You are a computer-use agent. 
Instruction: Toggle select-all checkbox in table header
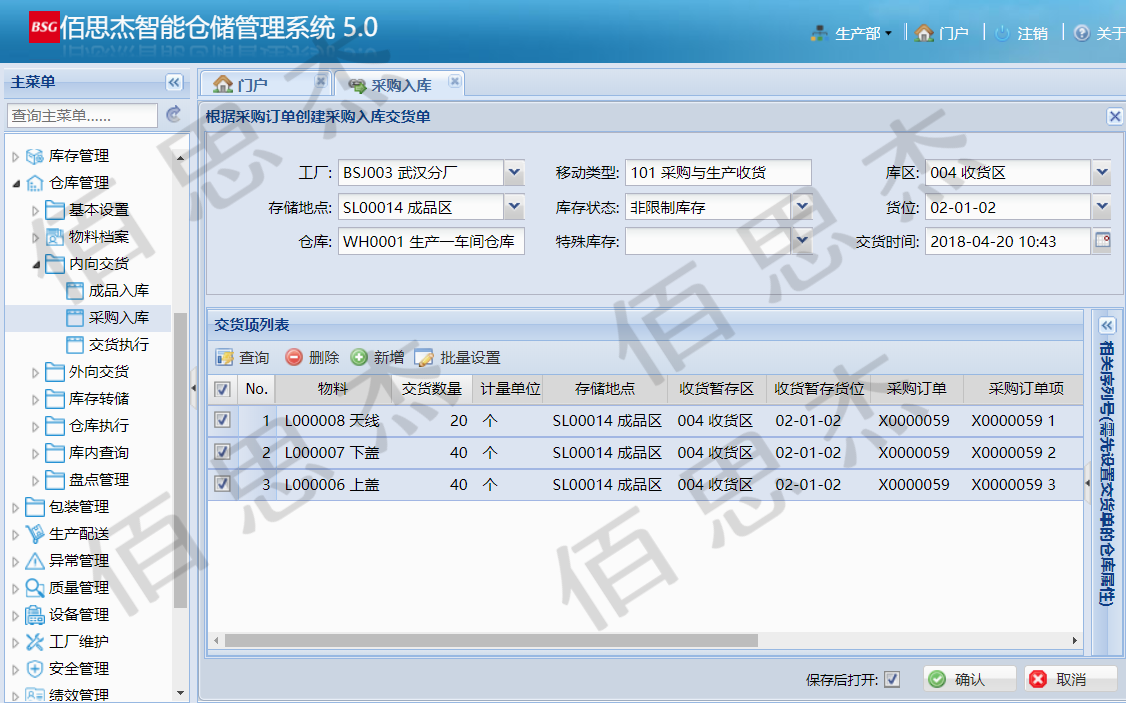[222, 389]
